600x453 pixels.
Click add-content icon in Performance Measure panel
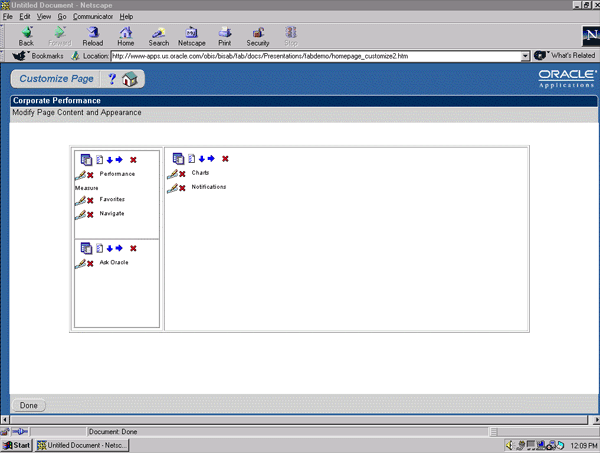tap(86, 160)
